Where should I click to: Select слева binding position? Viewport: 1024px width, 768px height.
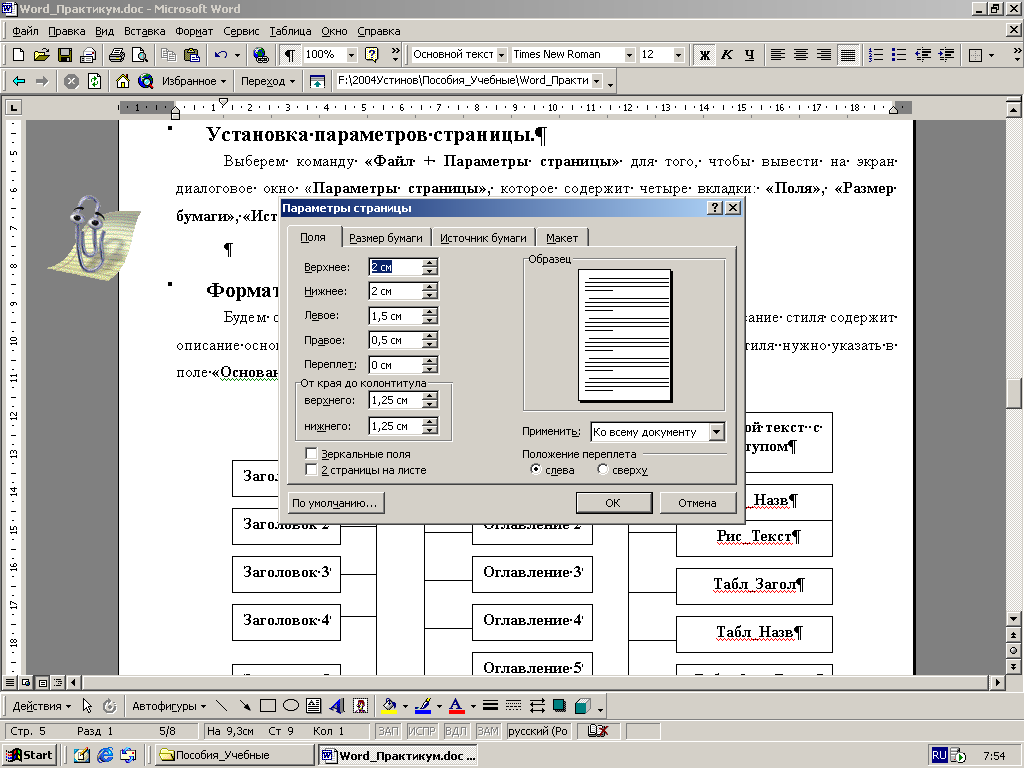536,470
